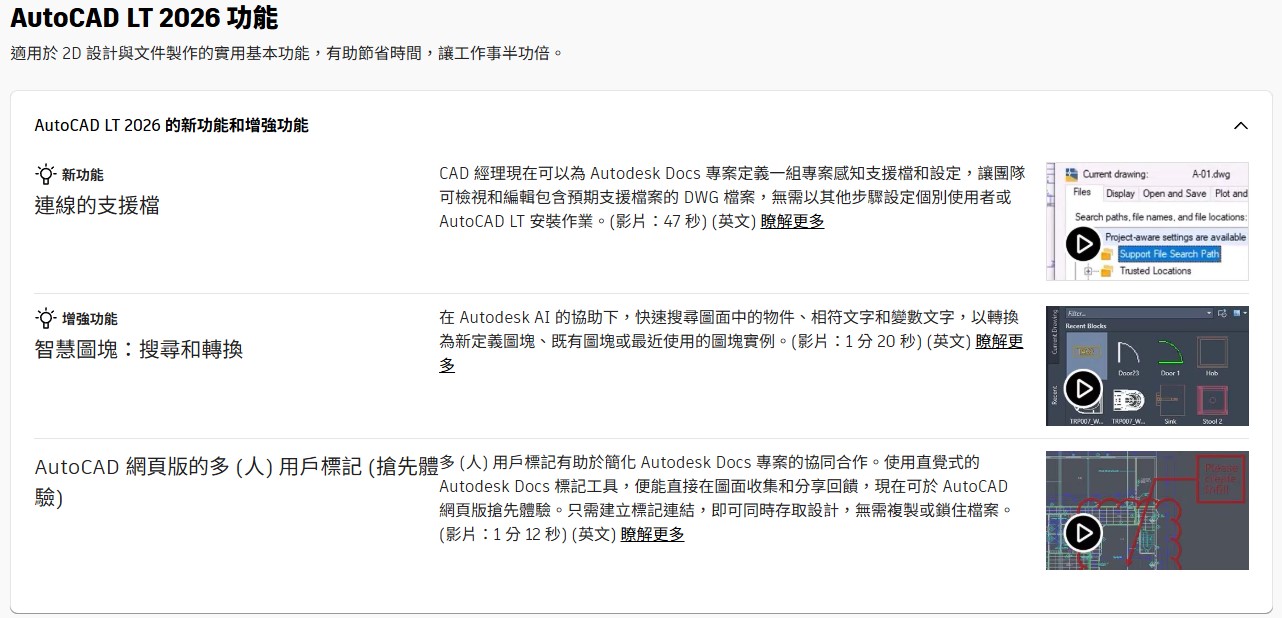The width and height of the screenshot is (1282, 618).
Task: Select the AutoCAD 網頁版的多 (人) 用戶標記 title
Action: click(x=236, y=481)
